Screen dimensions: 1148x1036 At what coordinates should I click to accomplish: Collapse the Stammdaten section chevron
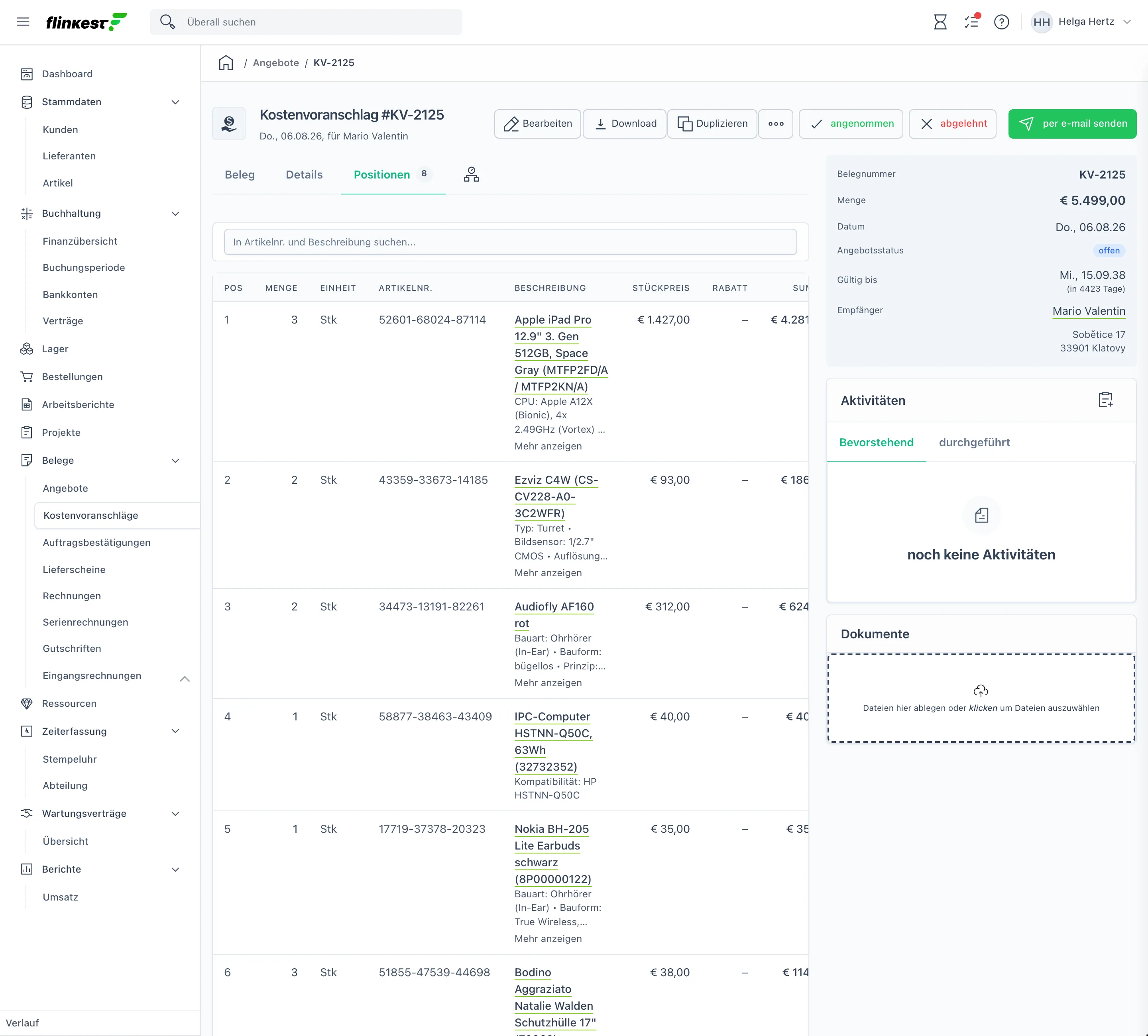point(175,102)
